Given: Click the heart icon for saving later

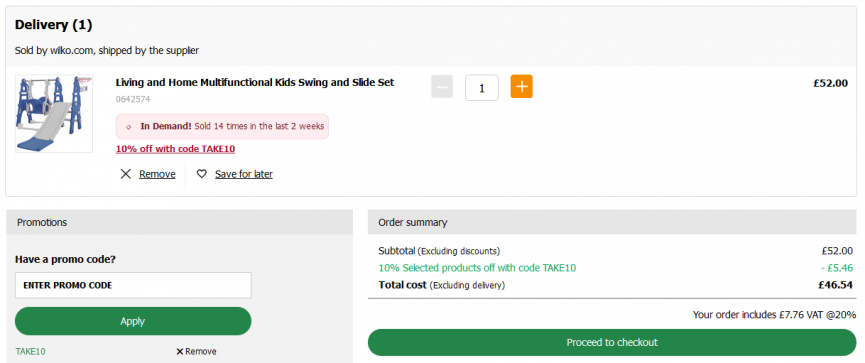Looking at the screenshot, I should point(202,174).
